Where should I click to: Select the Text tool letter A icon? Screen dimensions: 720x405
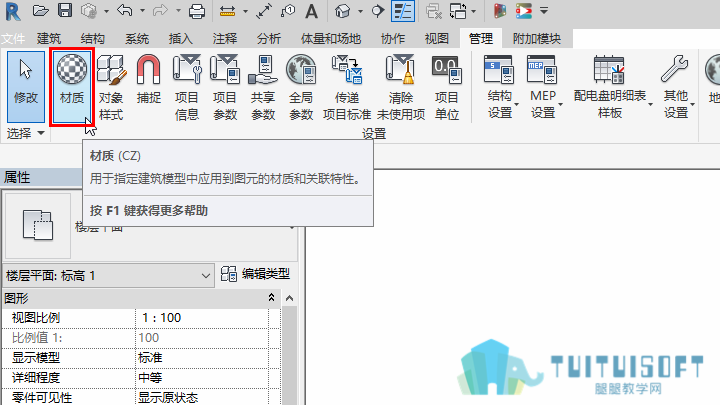(x=311, y=11)
